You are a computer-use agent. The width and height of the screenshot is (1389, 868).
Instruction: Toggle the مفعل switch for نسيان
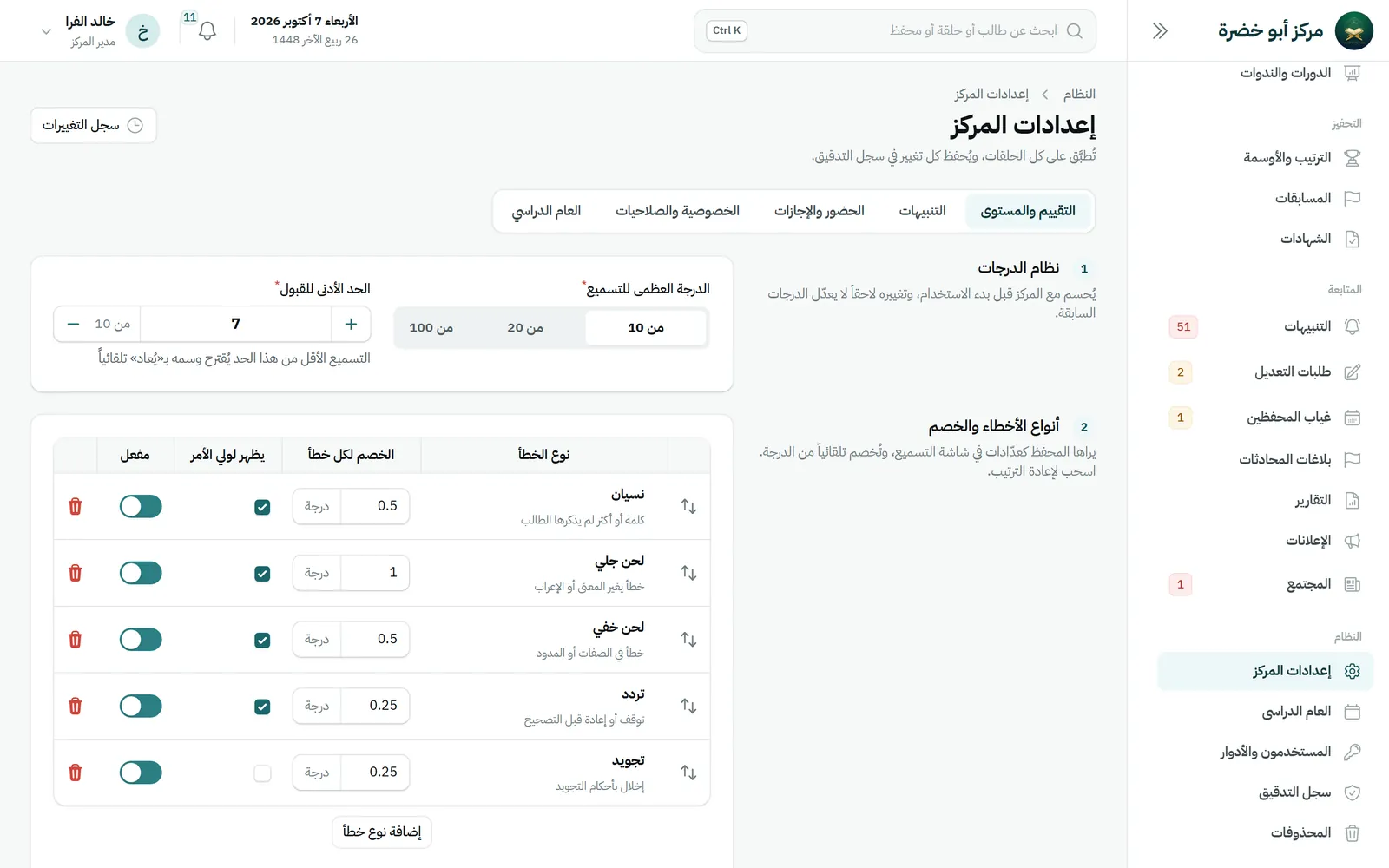tap(141, 506)
